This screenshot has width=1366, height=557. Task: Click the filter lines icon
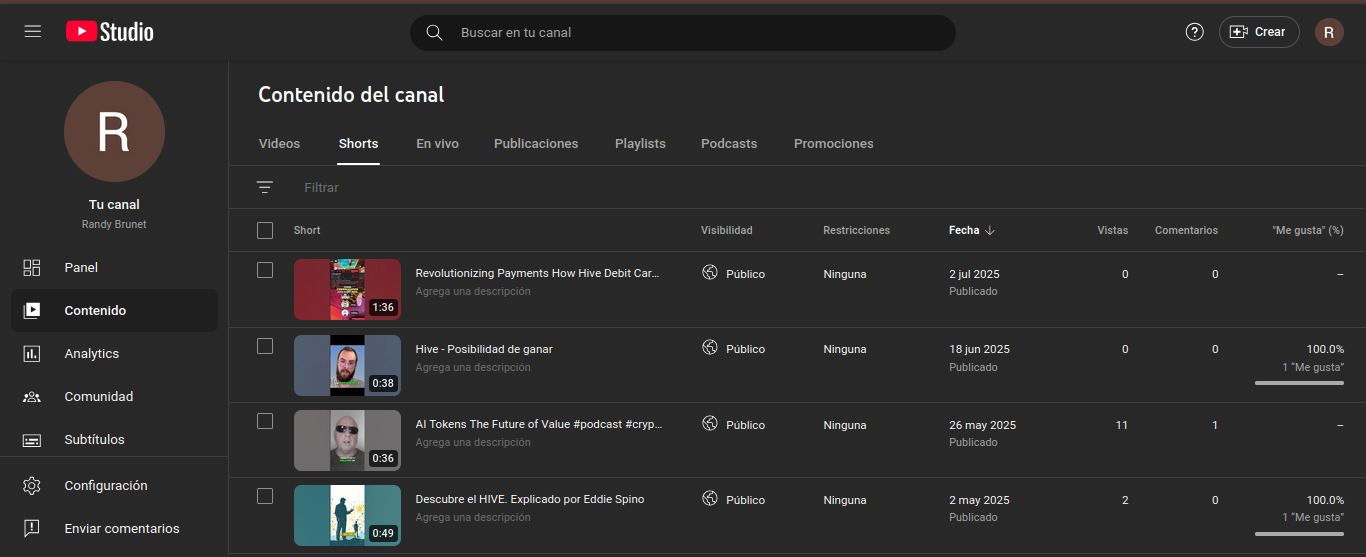(264, 187)
